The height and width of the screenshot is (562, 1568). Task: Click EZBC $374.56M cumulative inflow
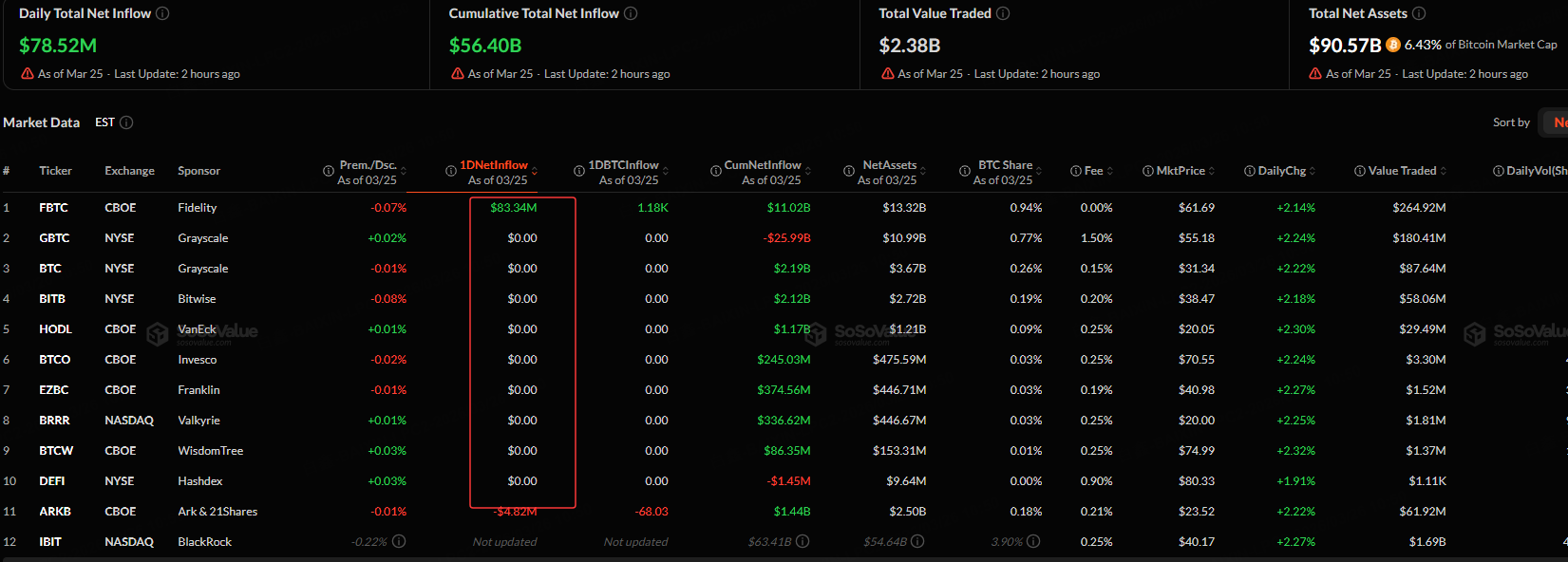tap(784, 389)
